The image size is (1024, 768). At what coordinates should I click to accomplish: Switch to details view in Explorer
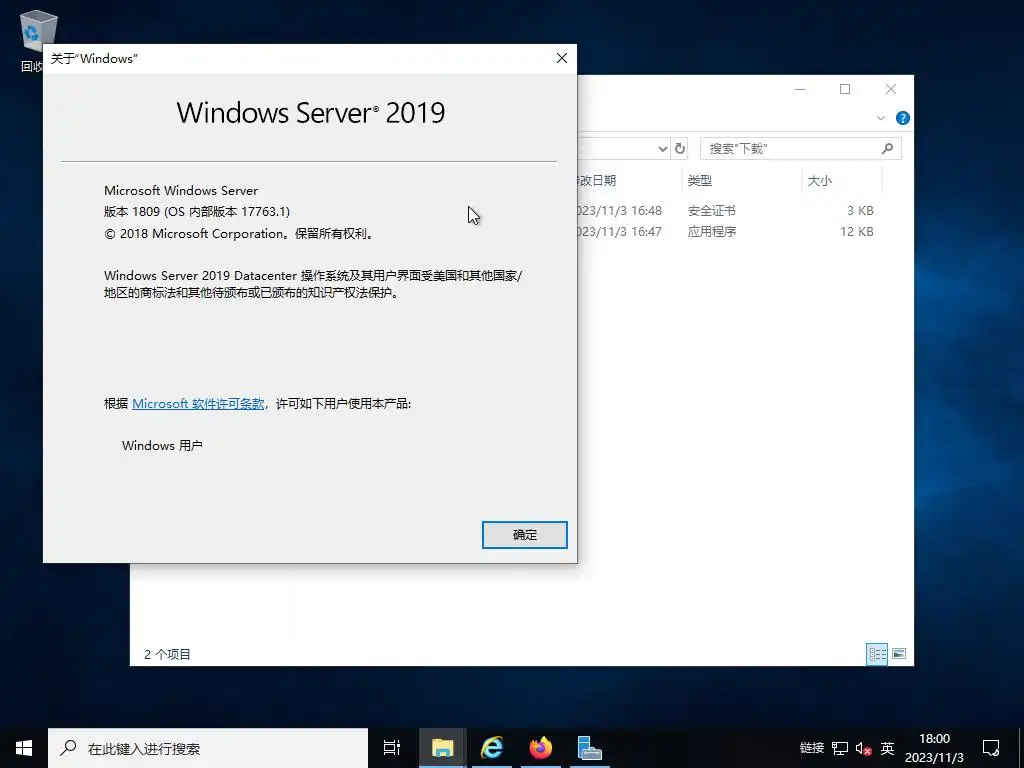click(877, 654)
